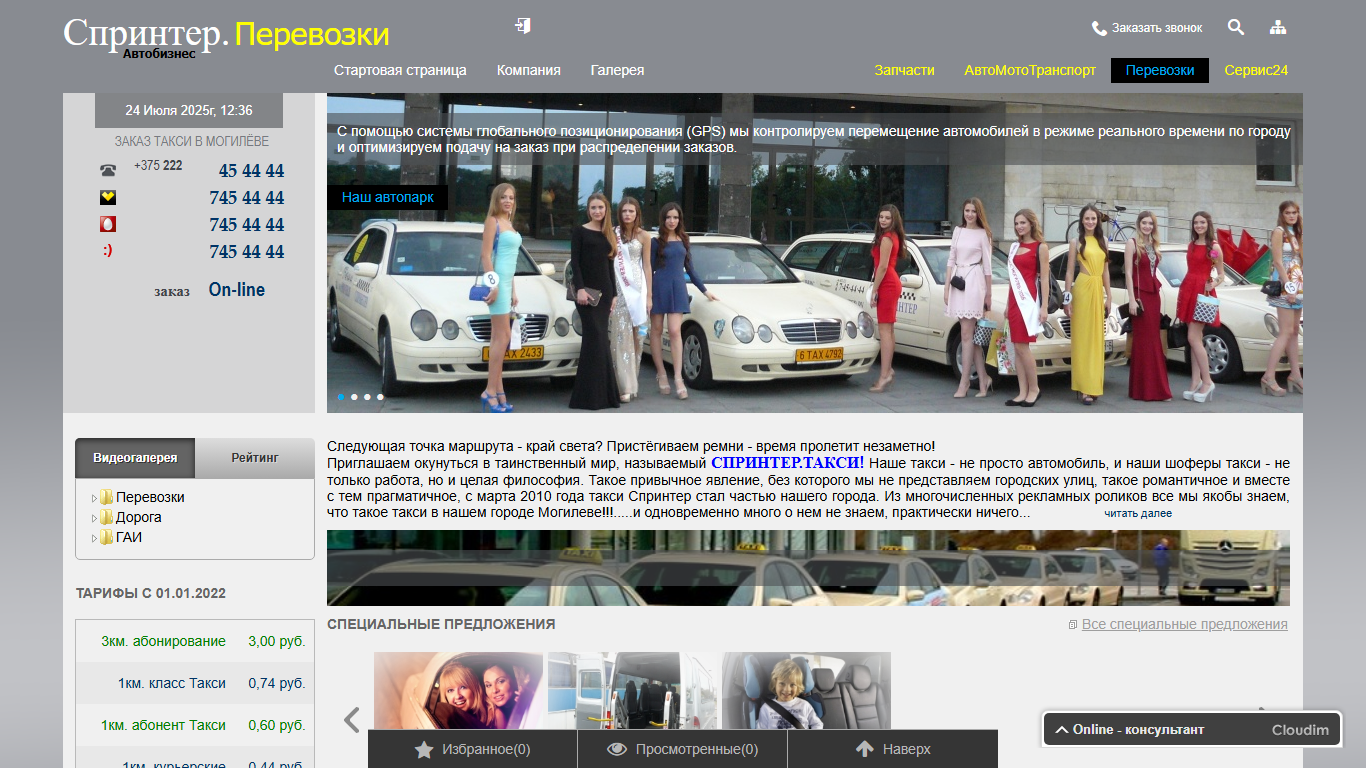
Task: Switch to the Рейтинг tab
Action: (x=255, y=458)
